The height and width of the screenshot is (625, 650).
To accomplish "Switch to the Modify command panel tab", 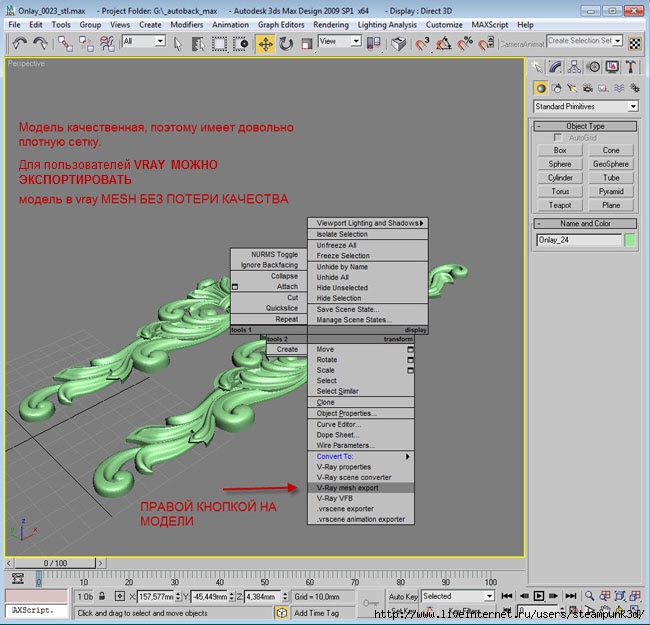I will click(x=555, y=67).
